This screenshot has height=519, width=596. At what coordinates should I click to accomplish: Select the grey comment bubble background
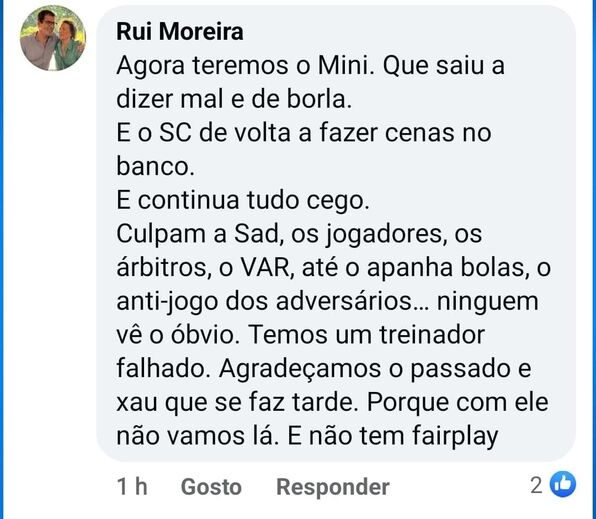point(336,233)
